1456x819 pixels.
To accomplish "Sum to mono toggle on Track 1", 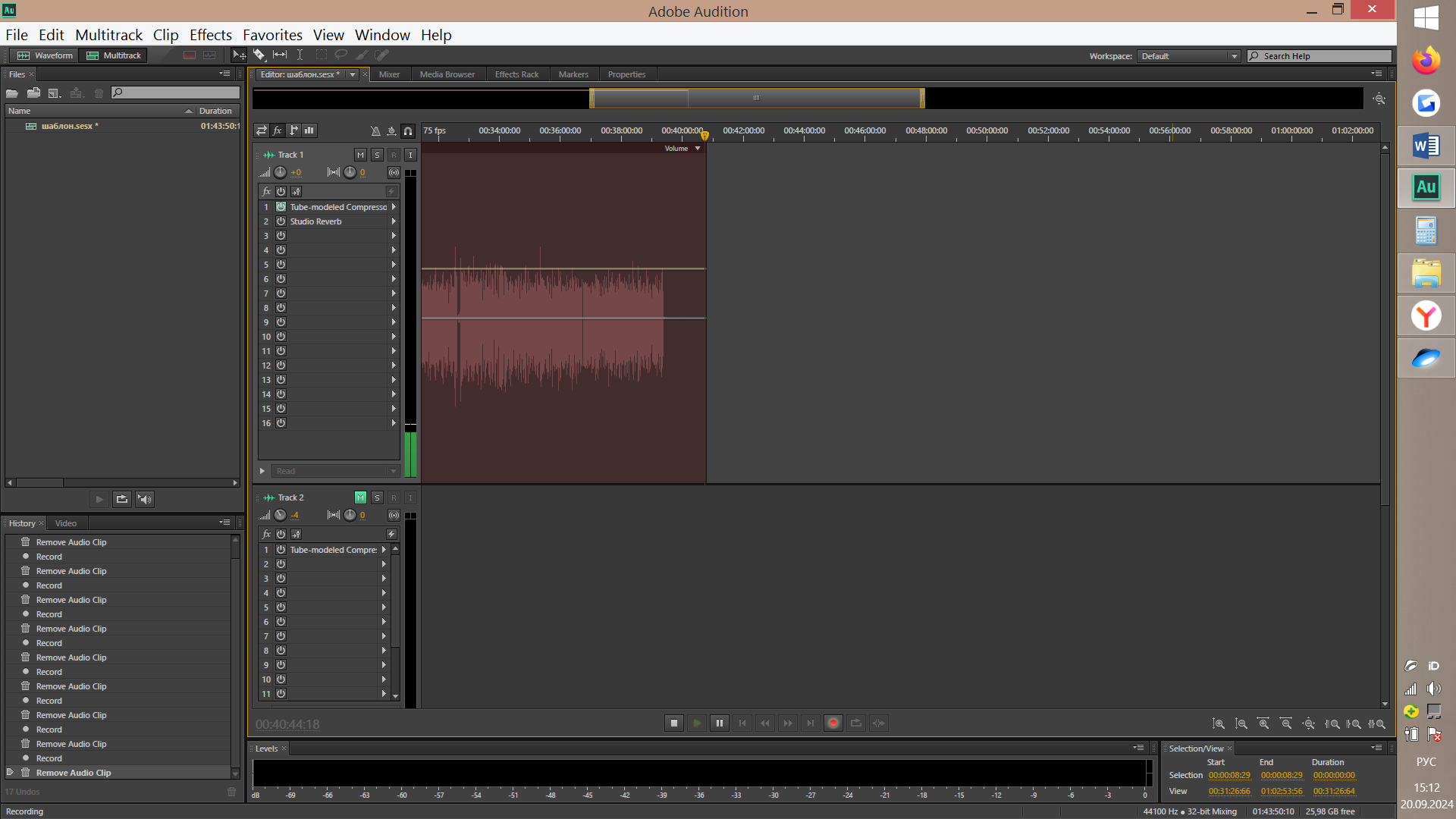I will point(394,173).
